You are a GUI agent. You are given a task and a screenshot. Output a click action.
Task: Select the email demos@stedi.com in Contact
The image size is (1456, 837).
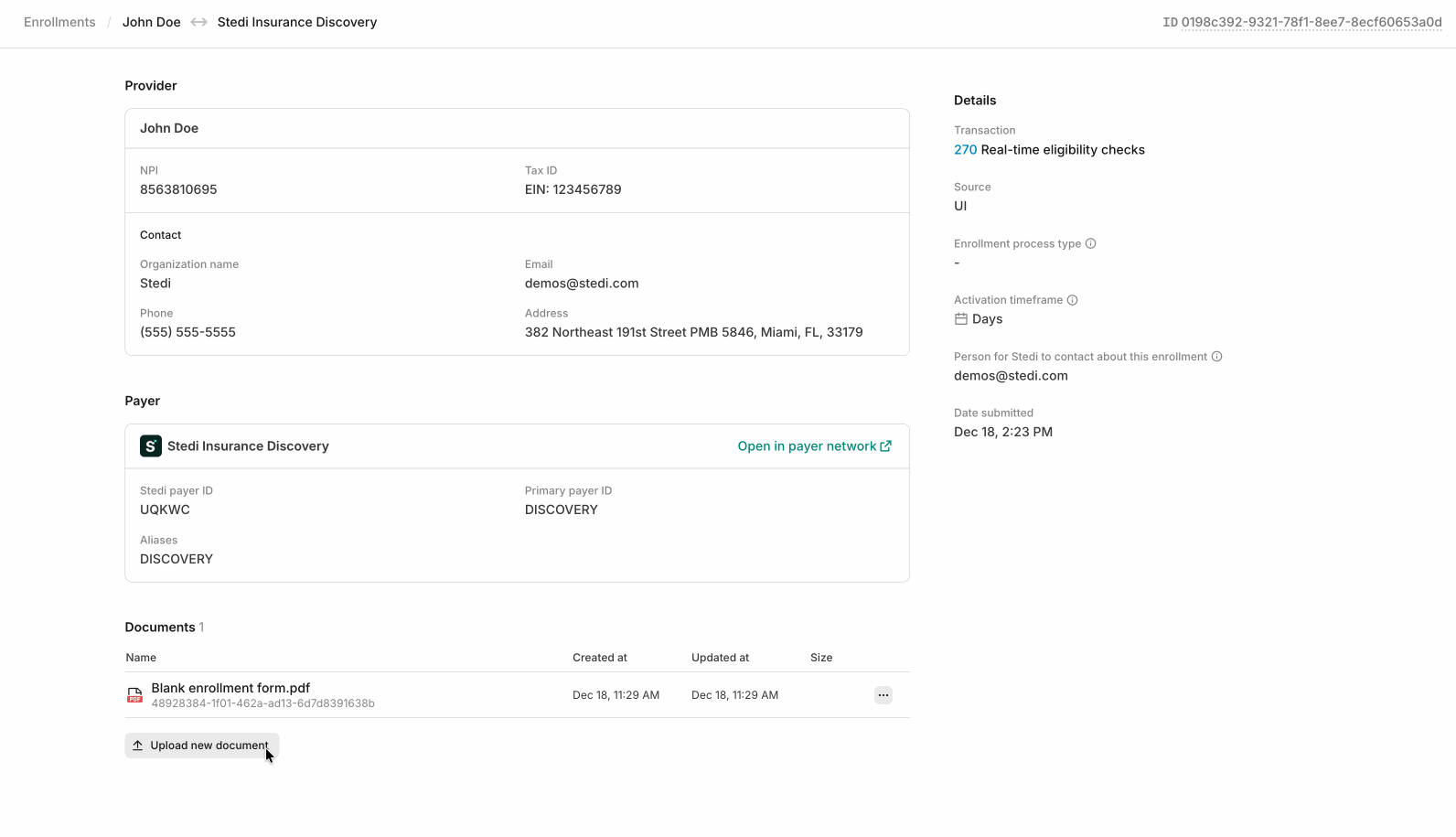pos(582,284)
